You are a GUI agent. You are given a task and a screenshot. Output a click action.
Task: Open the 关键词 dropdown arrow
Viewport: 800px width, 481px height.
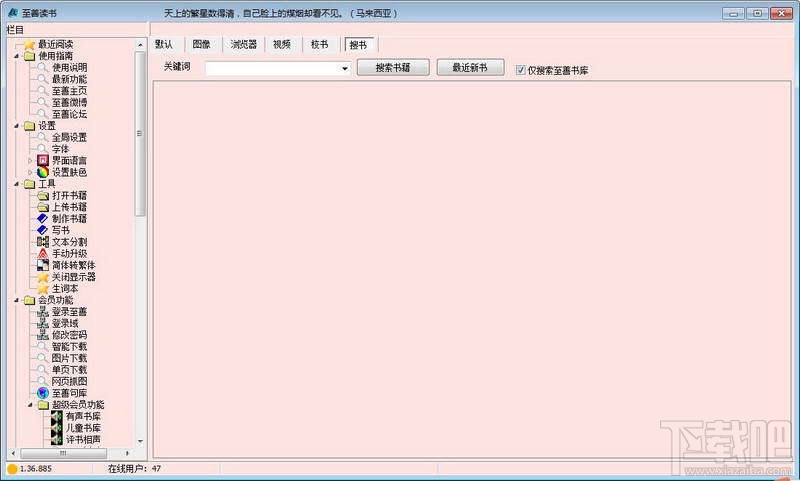tap(345, 68)
